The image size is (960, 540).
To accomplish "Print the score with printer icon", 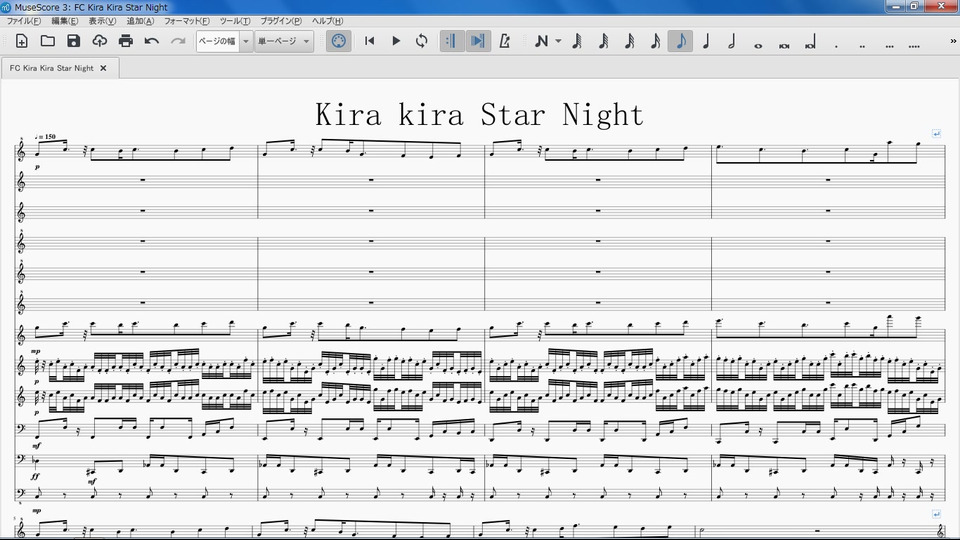I will [x=126, y=41].
